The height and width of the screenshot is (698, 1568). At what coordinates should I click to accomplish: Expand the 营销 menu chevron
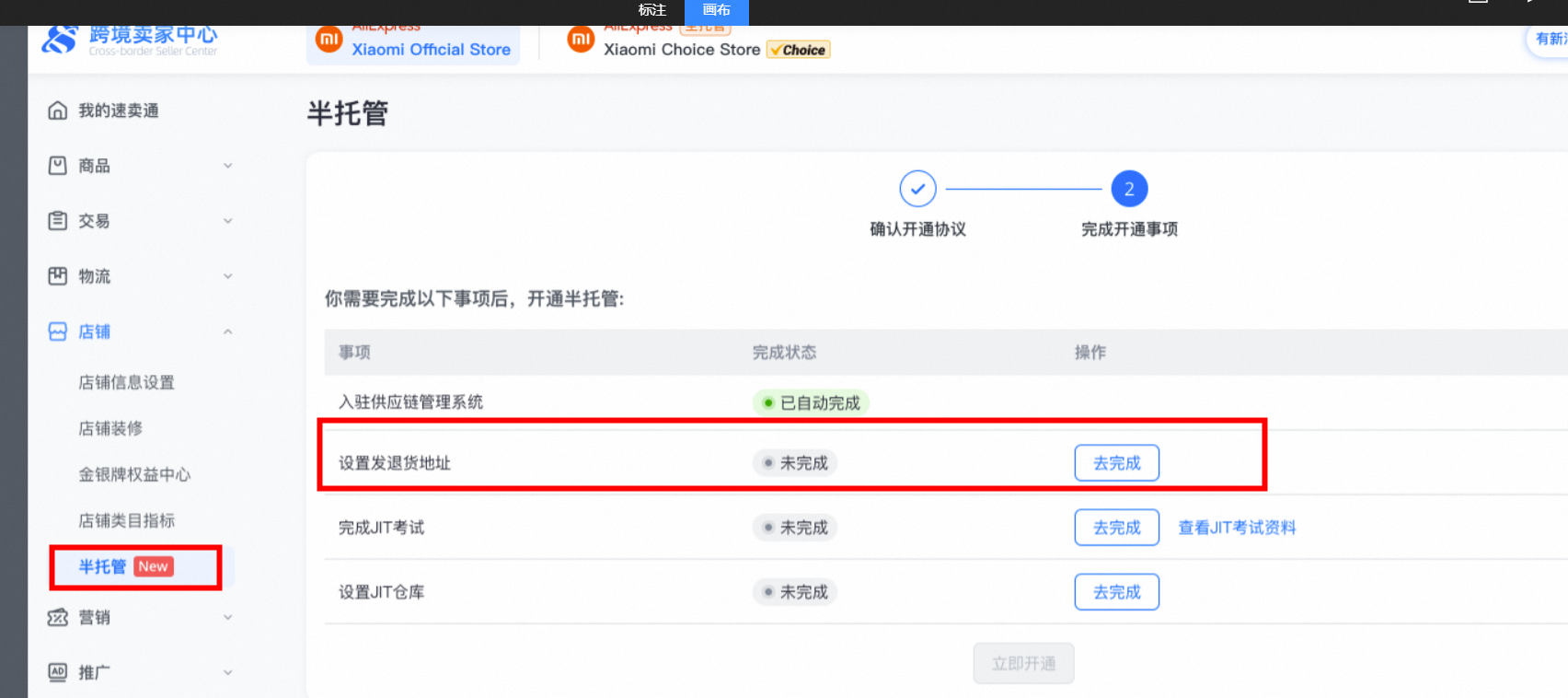coord(228,617)
